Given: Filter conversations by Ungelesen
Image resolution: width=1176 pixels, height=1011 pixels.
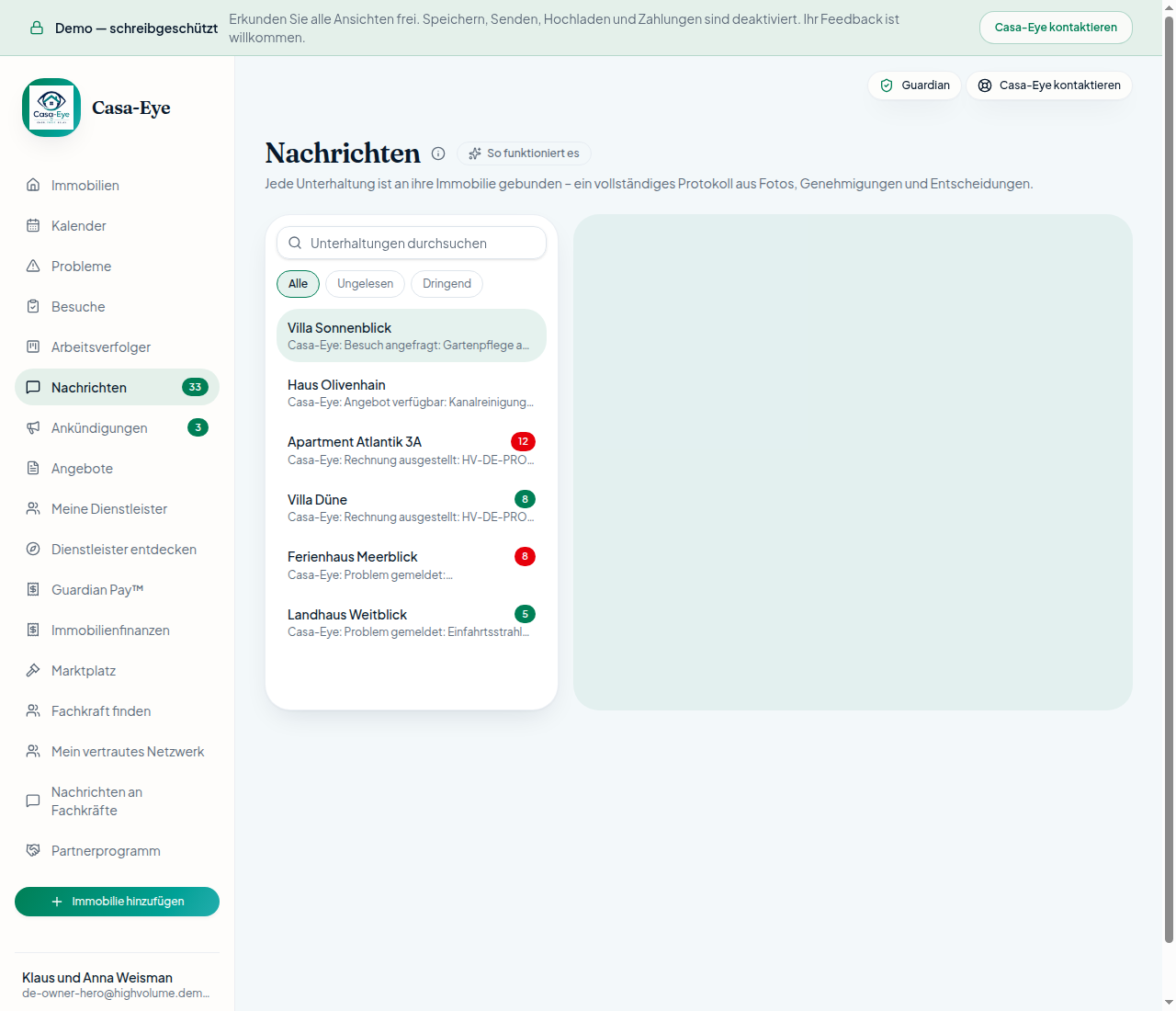Looking at the screenshot, I should click(365, 284).
